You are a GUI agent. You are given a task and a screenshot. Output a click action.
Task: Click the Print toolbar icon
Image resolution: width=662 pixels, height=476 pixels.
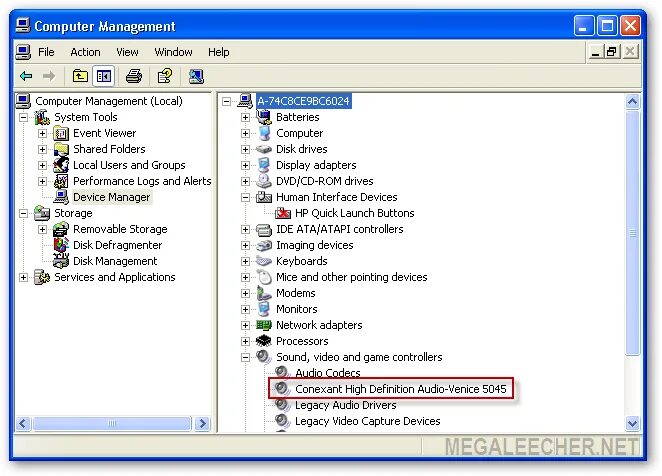coord(134,76)
